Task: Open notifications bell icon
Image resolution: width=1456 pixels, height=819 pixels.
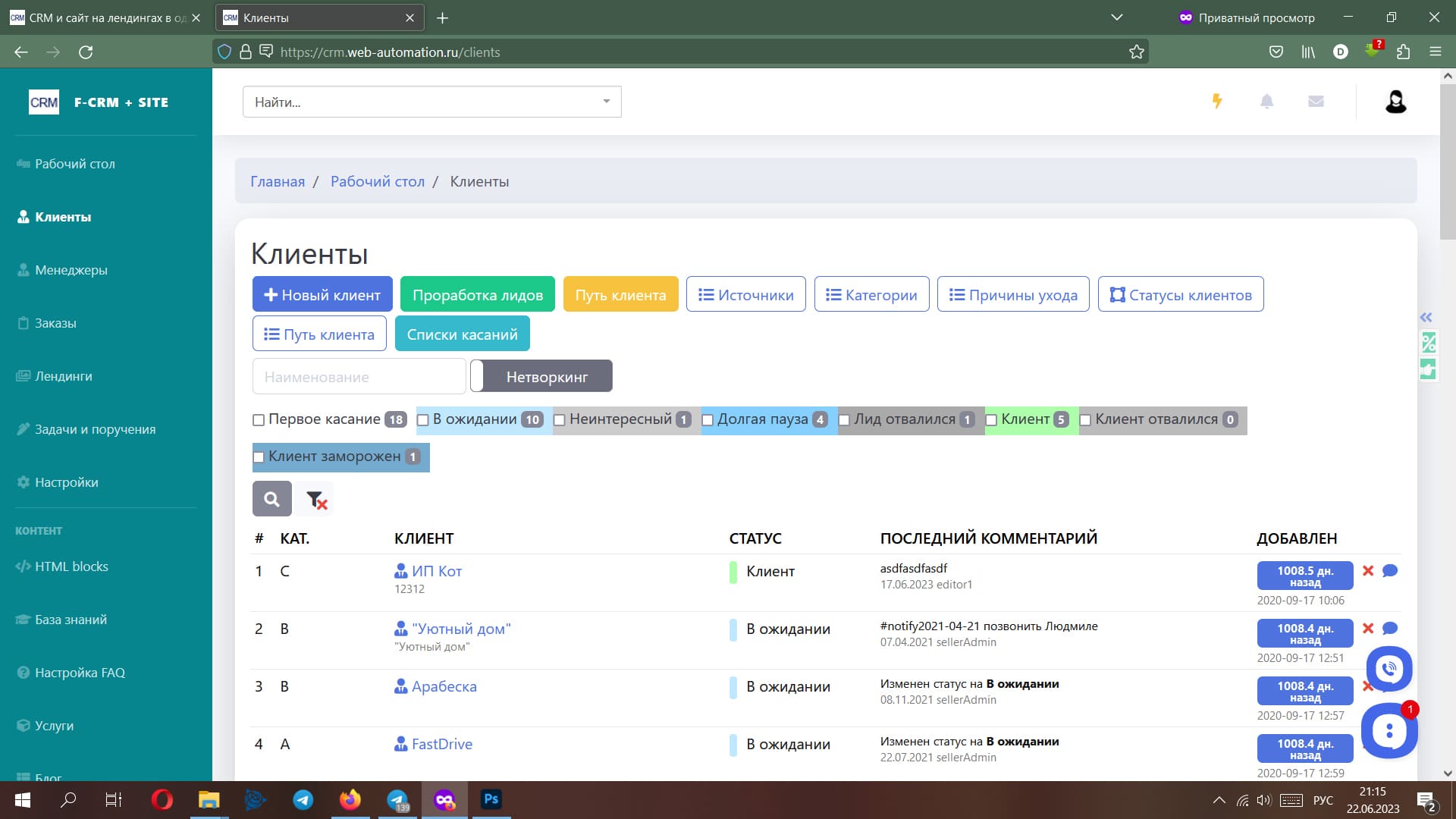Action: (x=1266, y=101)
